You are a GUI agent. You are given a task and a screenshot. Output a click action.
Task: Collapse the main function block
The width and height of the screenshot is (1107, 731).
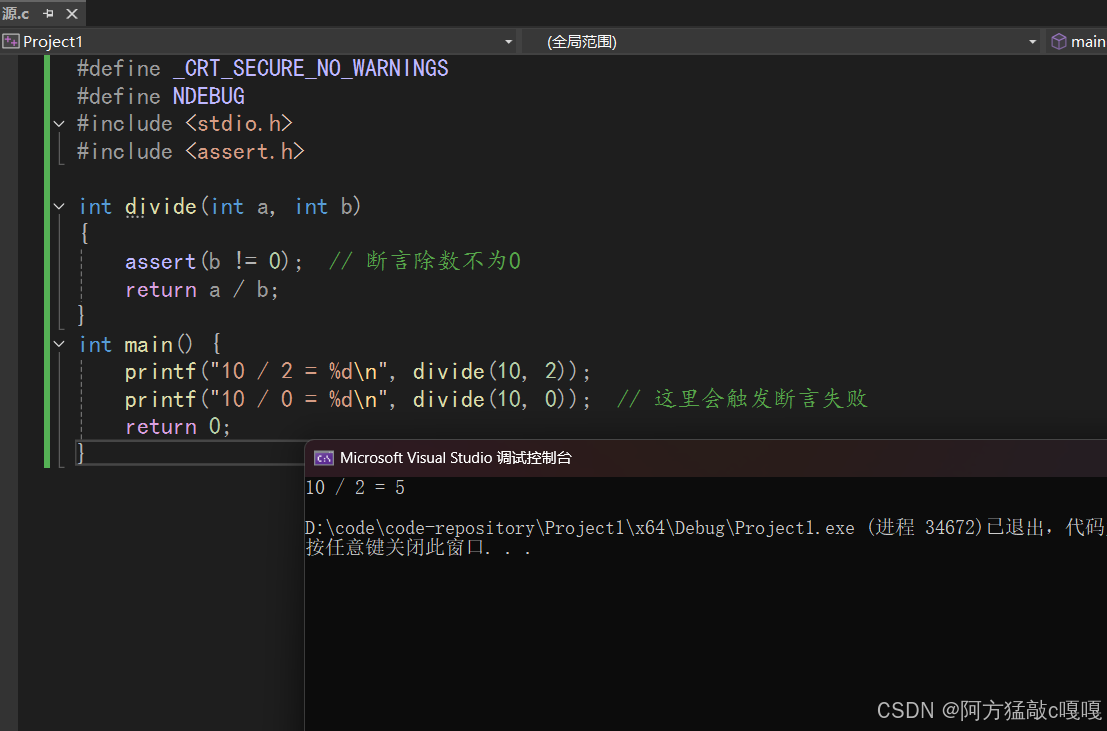point(59,345)
